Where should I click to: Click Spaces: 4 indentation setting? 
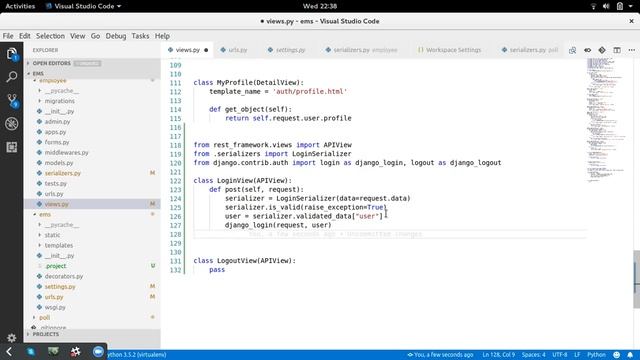point(533,355)
